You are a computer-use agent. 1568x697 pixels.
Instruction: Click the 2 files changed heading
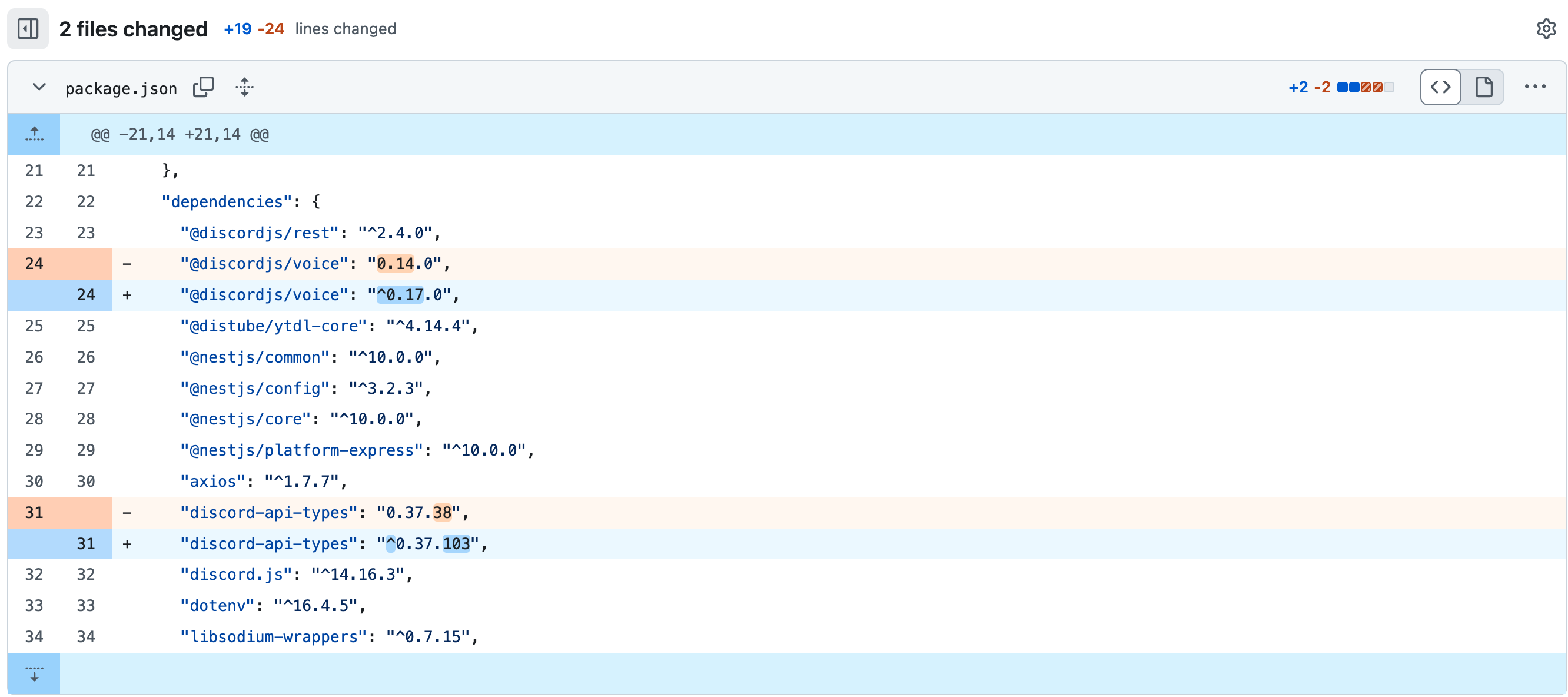pos(133,29)
